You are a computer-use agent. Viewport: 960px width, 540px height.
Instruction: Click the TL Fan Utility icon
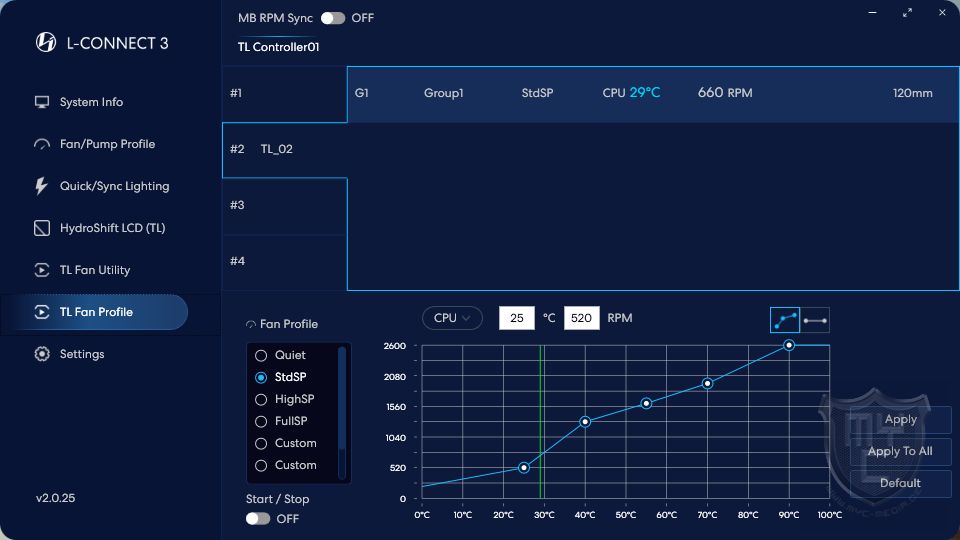click(x=42, y=270)
